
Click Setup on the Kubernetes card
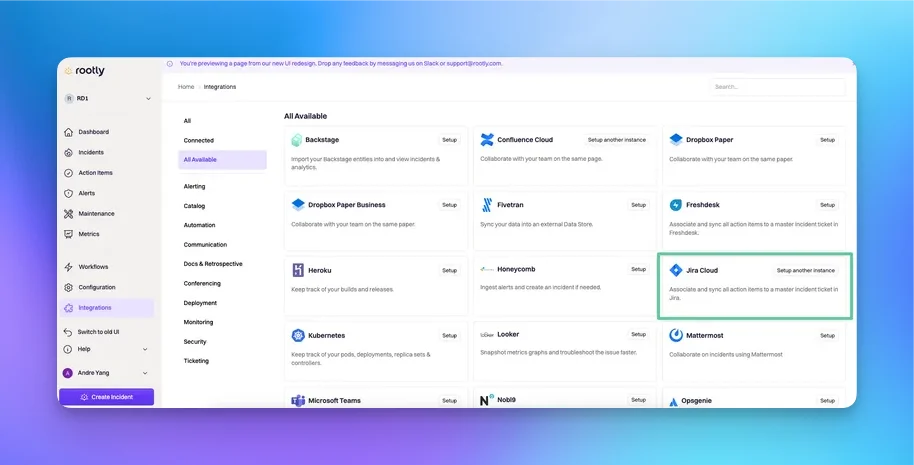449,336
